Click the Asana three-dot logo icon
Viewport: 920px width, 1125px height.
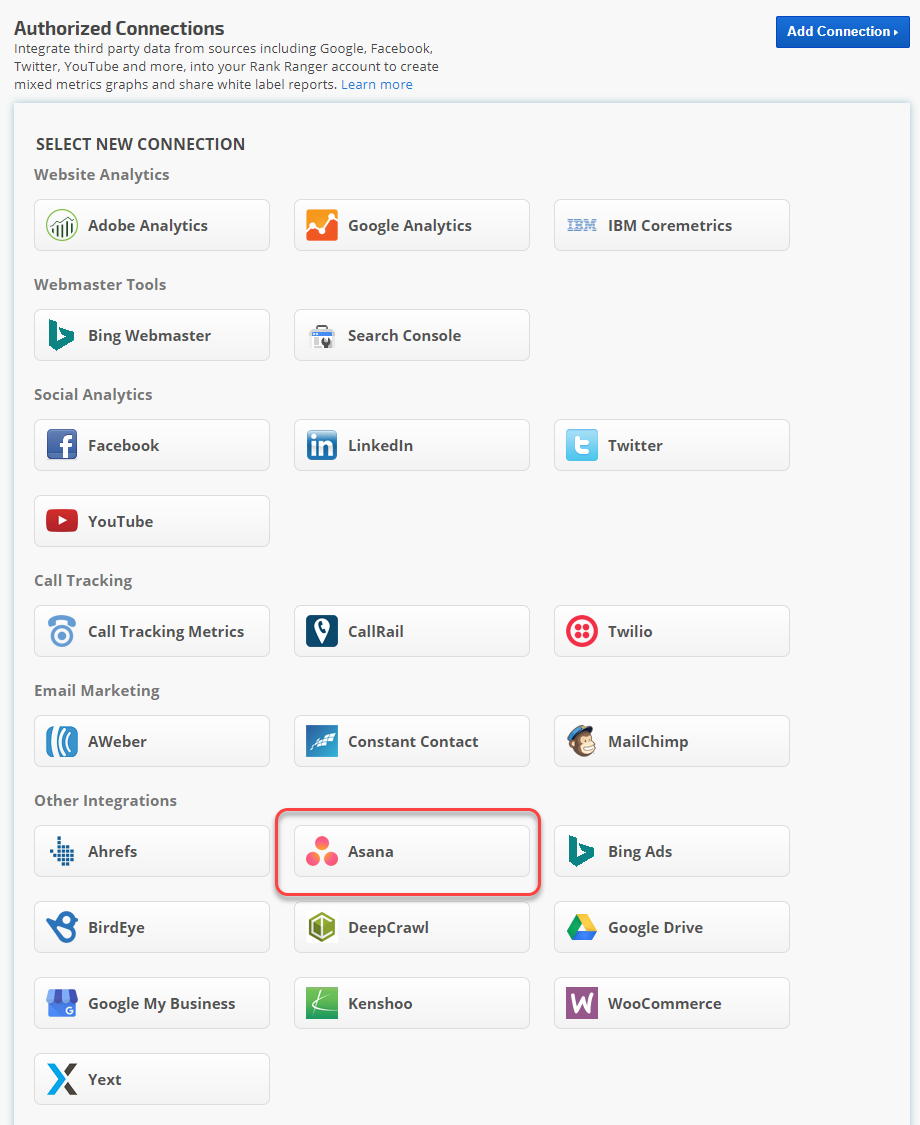(321, 851)
